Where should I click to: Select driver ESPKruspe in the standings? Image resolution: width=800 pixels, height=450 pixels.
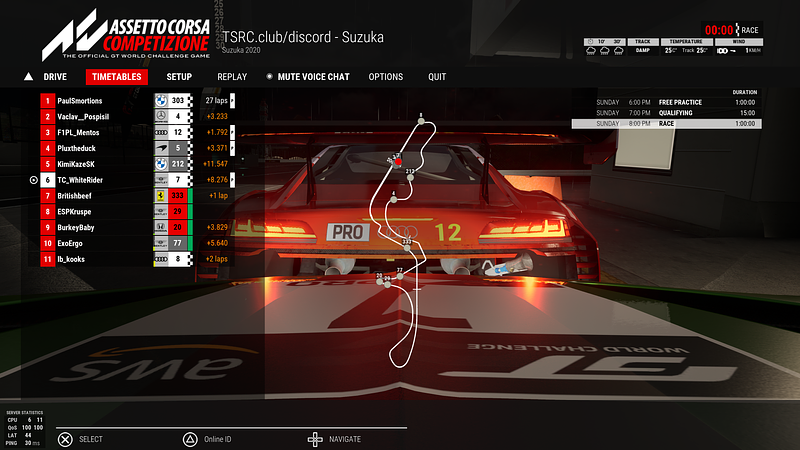tap(74, 211)
